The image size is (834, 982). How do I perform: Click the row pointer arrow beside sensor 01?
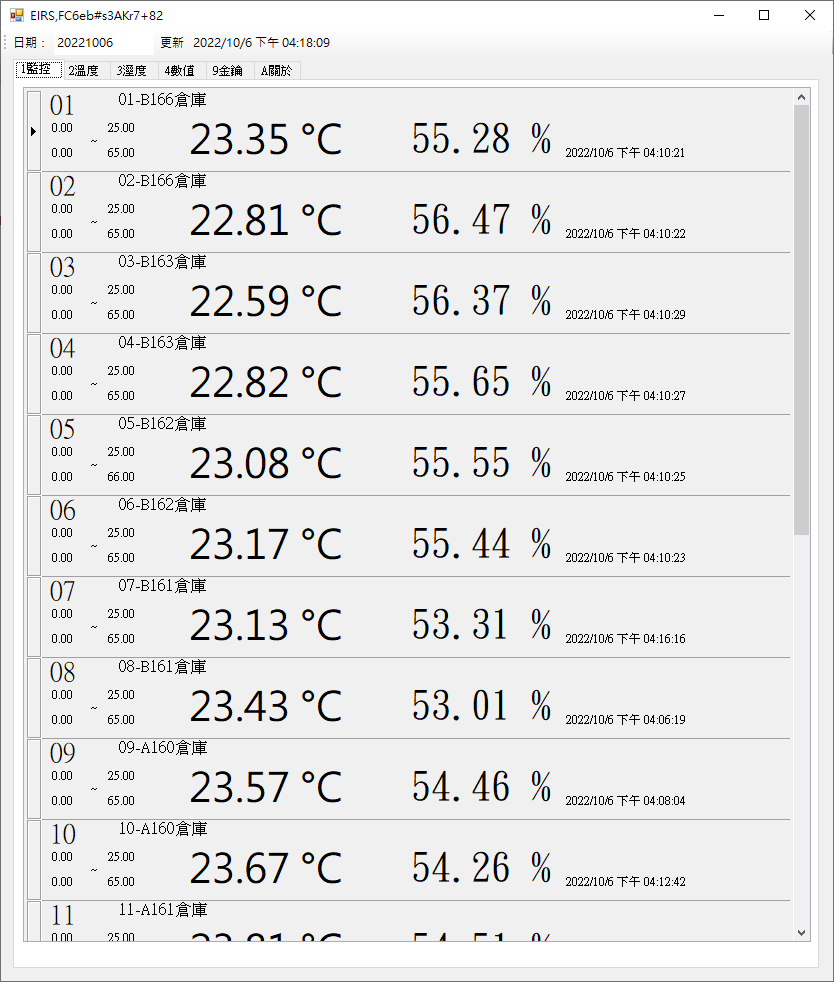click(x=33, y=131)
